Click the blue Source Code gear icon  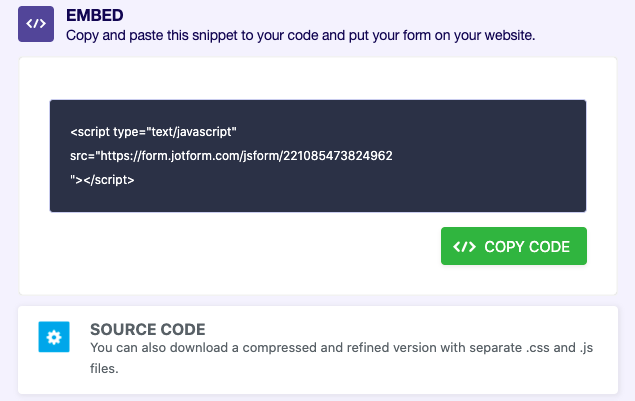tap(53, 337)
